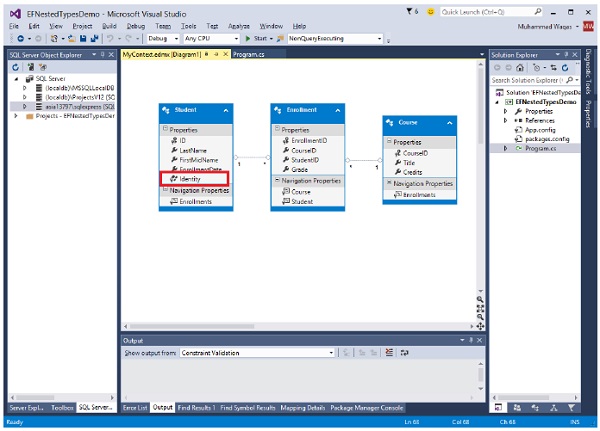Click the Start debugging play button
The image size is (600, 431).
click(x=247, y=37)
